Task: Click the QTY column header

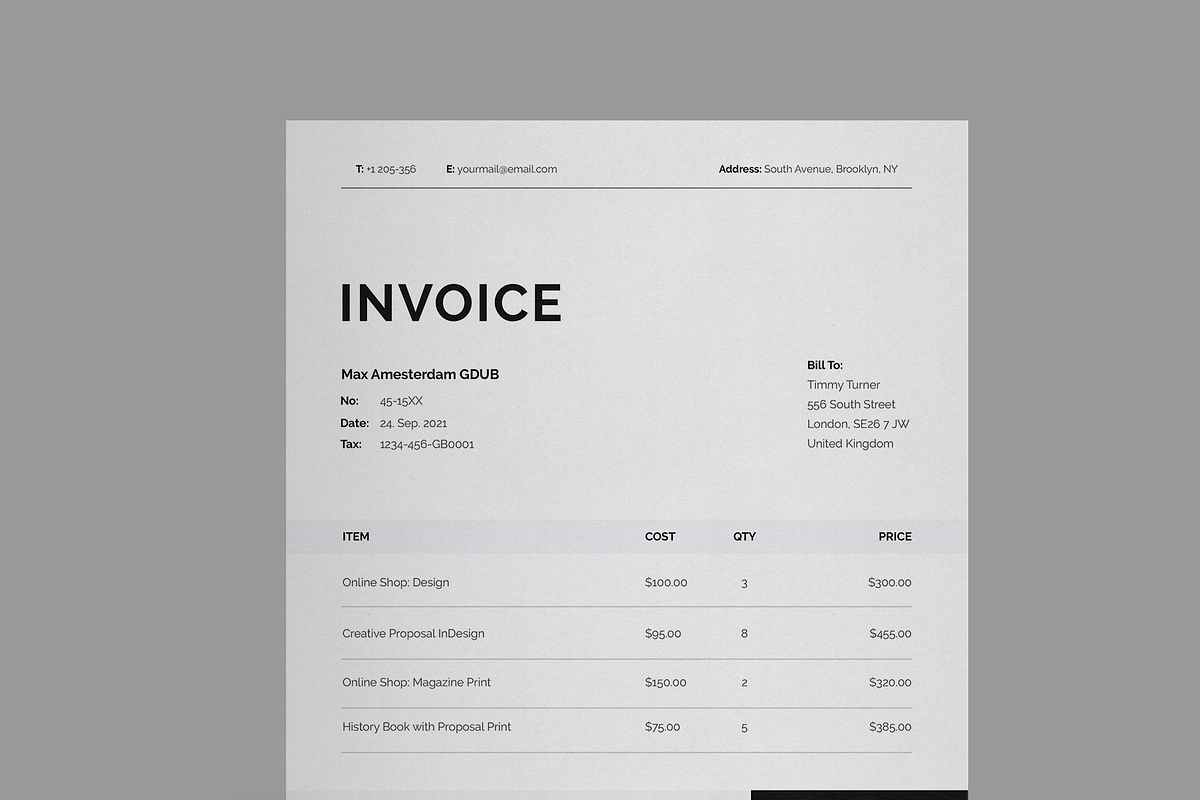Action: click(744, 537)
